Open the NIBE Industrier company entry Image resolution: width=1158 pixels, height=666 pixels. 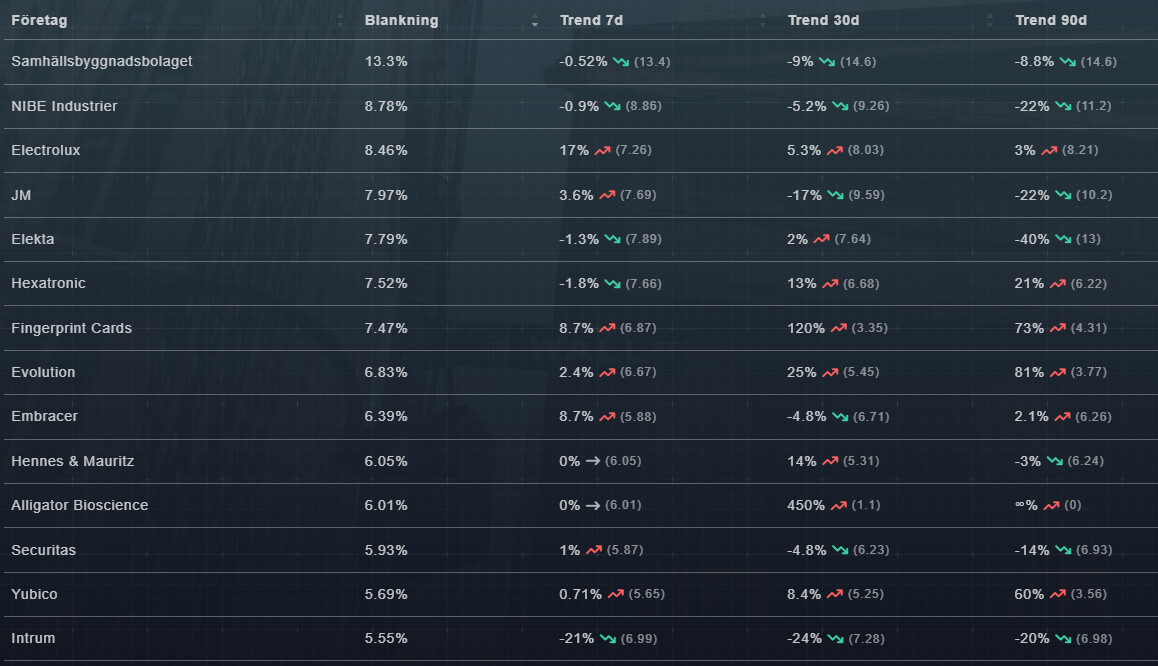coord(64,106)
